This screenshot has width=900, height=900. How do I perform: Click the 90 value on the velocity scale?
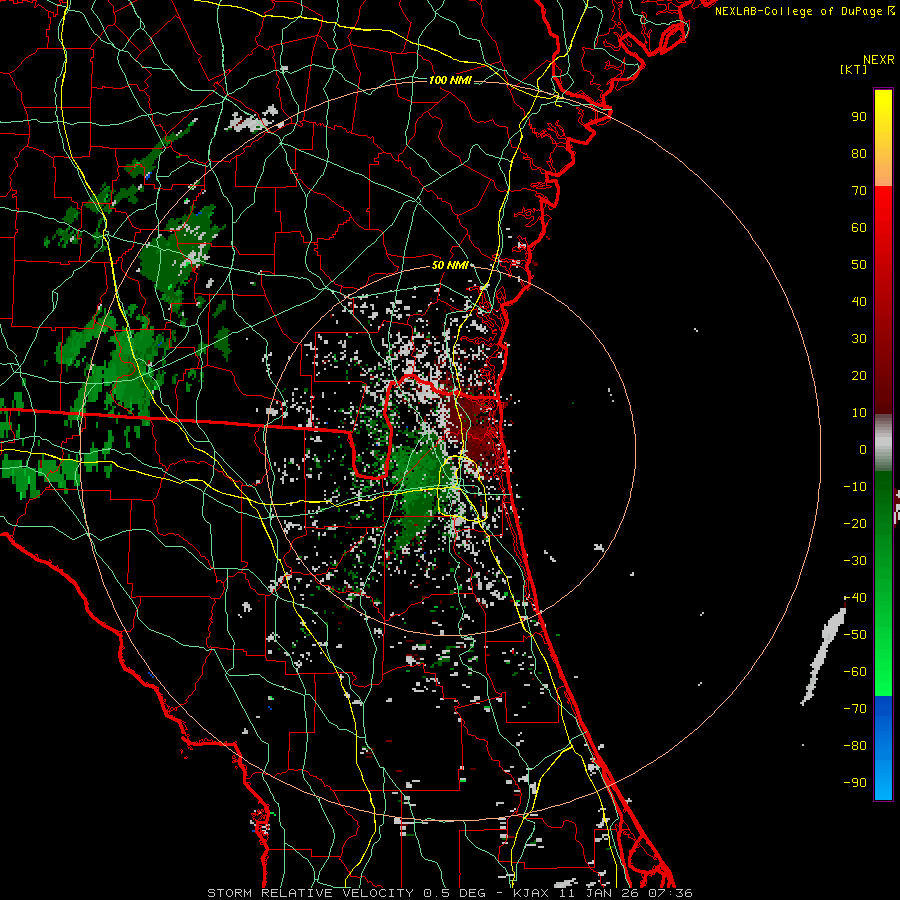(x=859, y=117)
